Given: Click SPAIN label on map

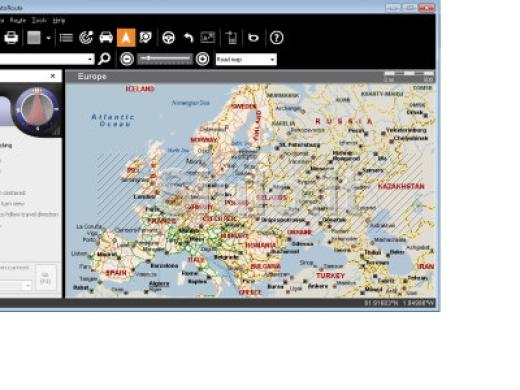Looking at the screenshot, I should 116,273.
